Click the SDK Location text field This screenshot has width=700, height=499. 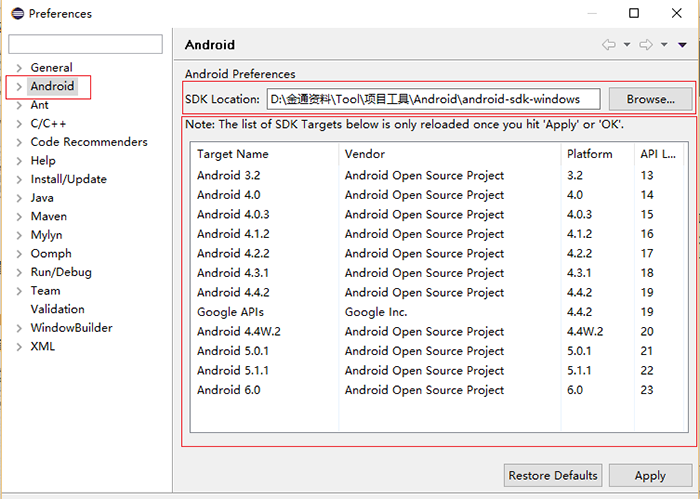pyautogui.click(x=432, y=99)
